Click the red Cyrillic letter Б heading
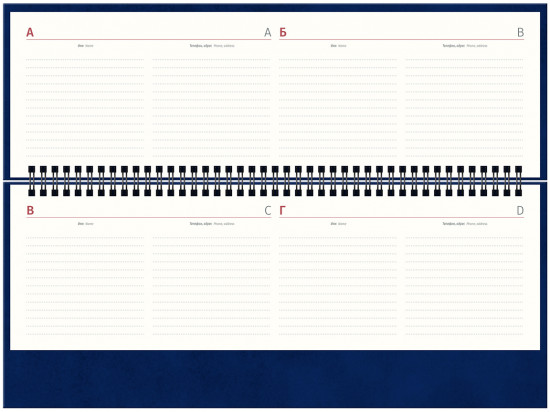 (x=283, y=33)
